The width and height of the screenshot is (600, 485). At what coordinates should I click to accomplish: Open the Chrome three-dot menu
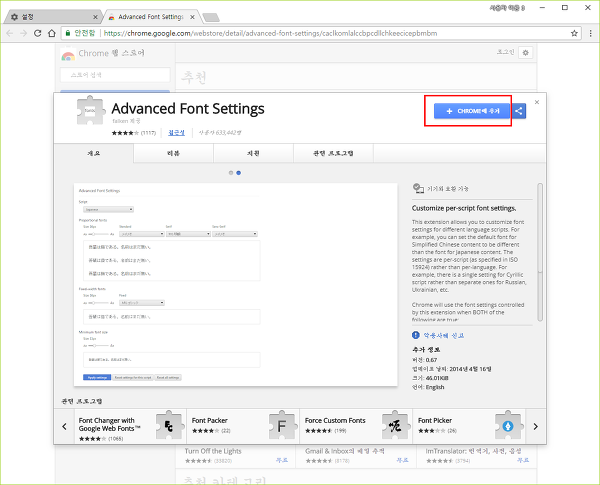click(x=590, y=33)
